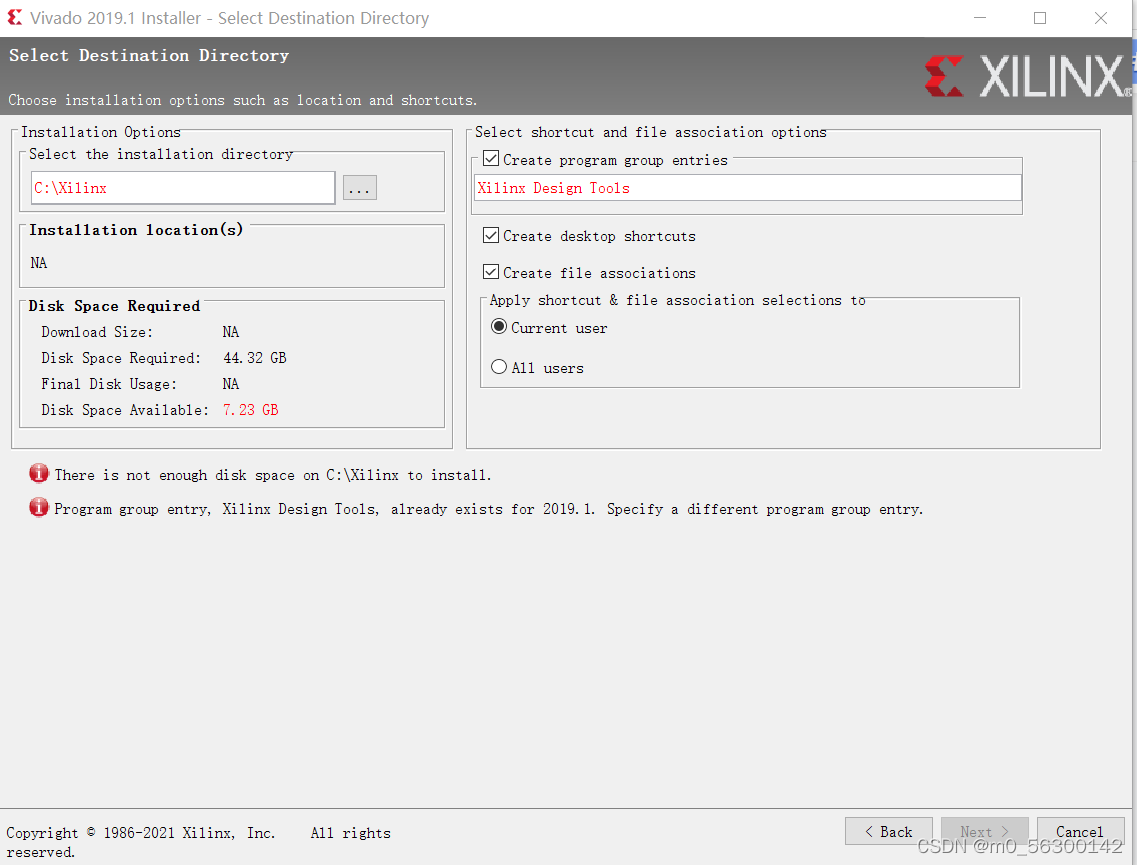This screenshot has width=1137, height=865.
Task: Cancel the Vivado installation
Action: 1080,831
